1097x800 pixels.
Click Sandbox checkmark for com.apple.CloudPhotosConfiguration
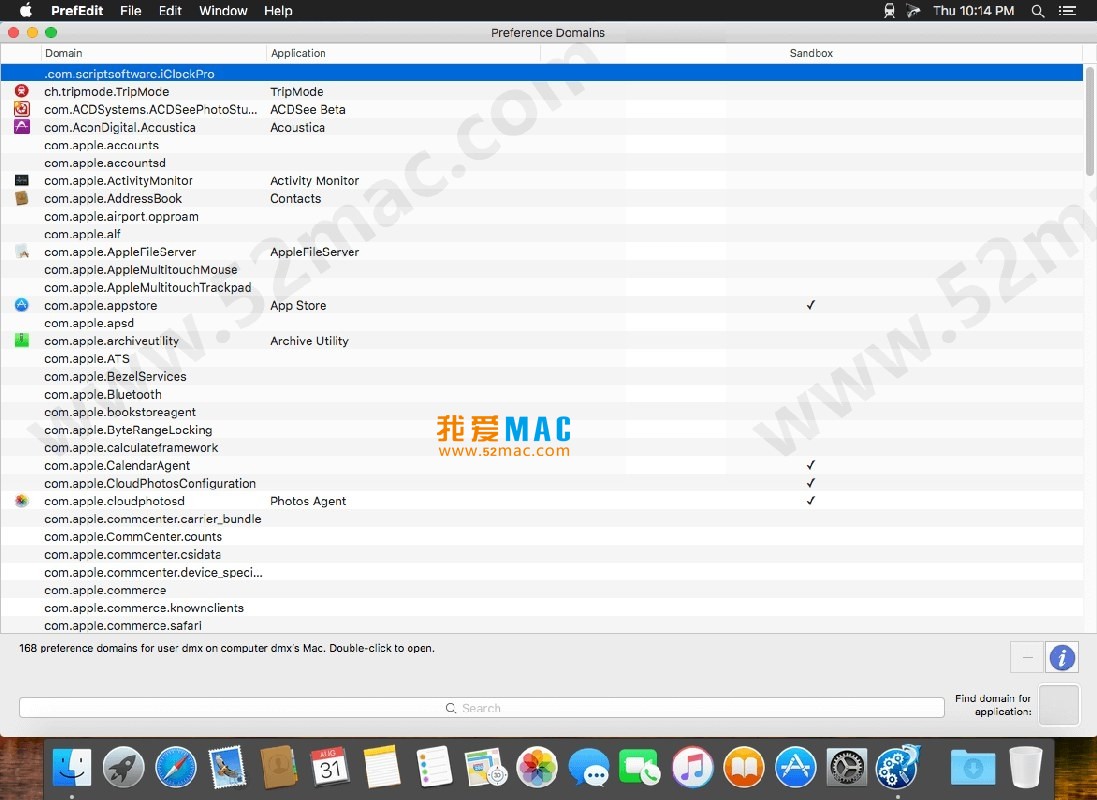pyautogui.click(x=811, y=483)
